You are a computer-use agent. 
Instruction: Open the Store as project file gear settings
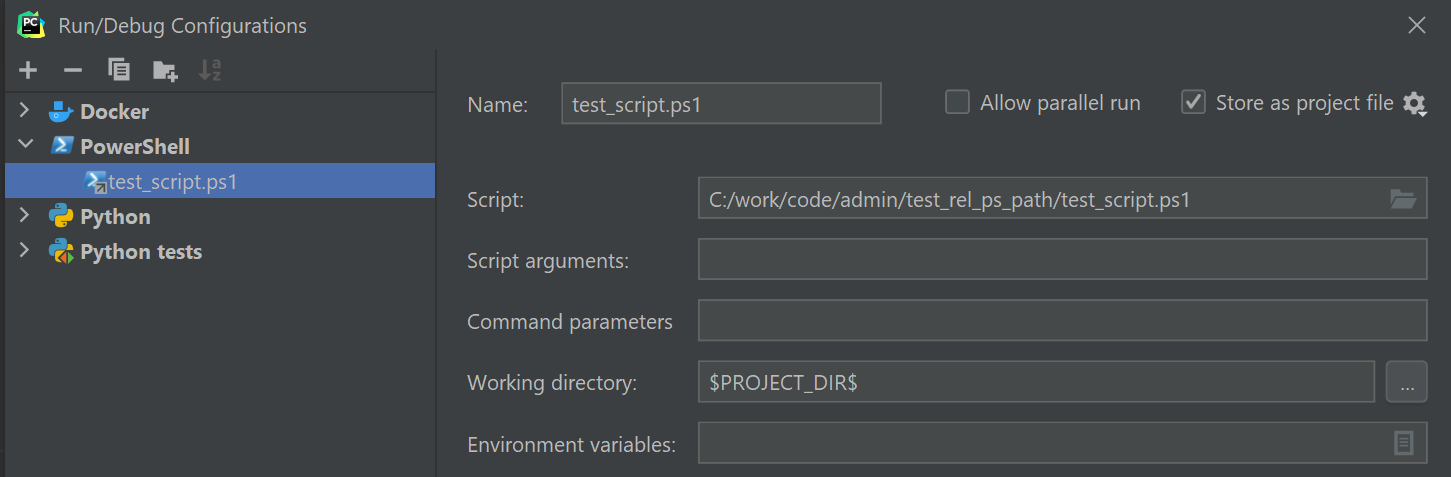click(x=1414, y=103)
